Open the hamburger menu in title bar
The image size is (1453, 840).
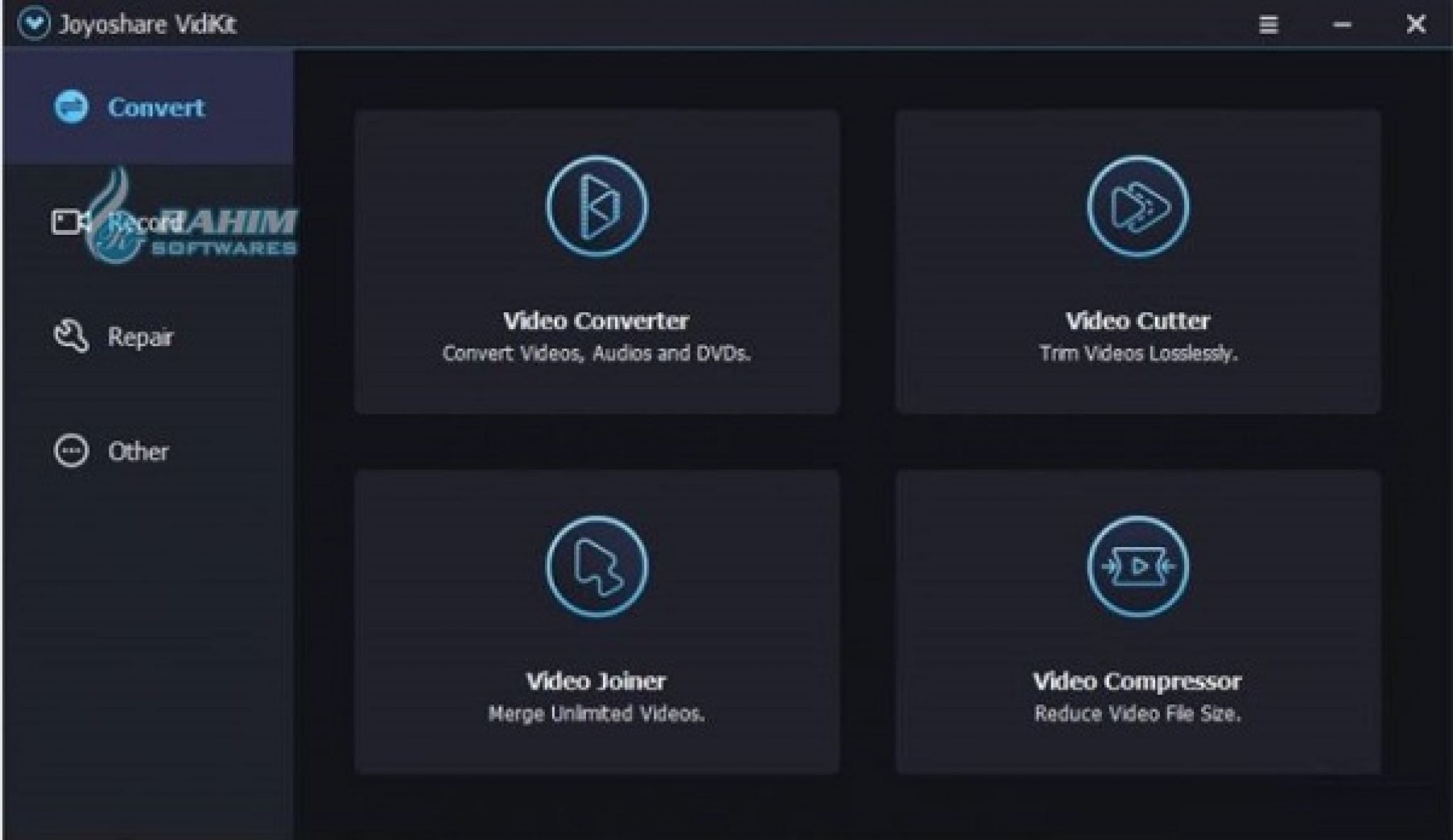tap(1268, 24)
